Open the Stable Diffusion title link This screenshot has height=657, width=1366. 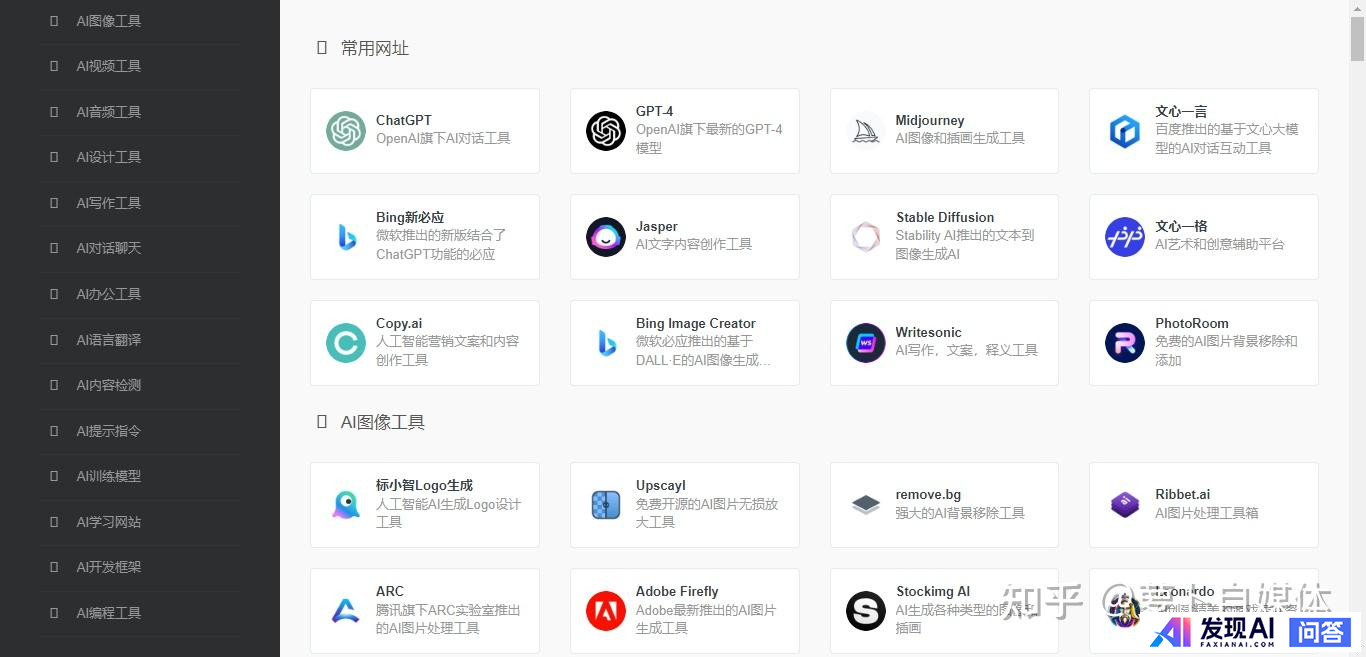[x=945, y=217]
